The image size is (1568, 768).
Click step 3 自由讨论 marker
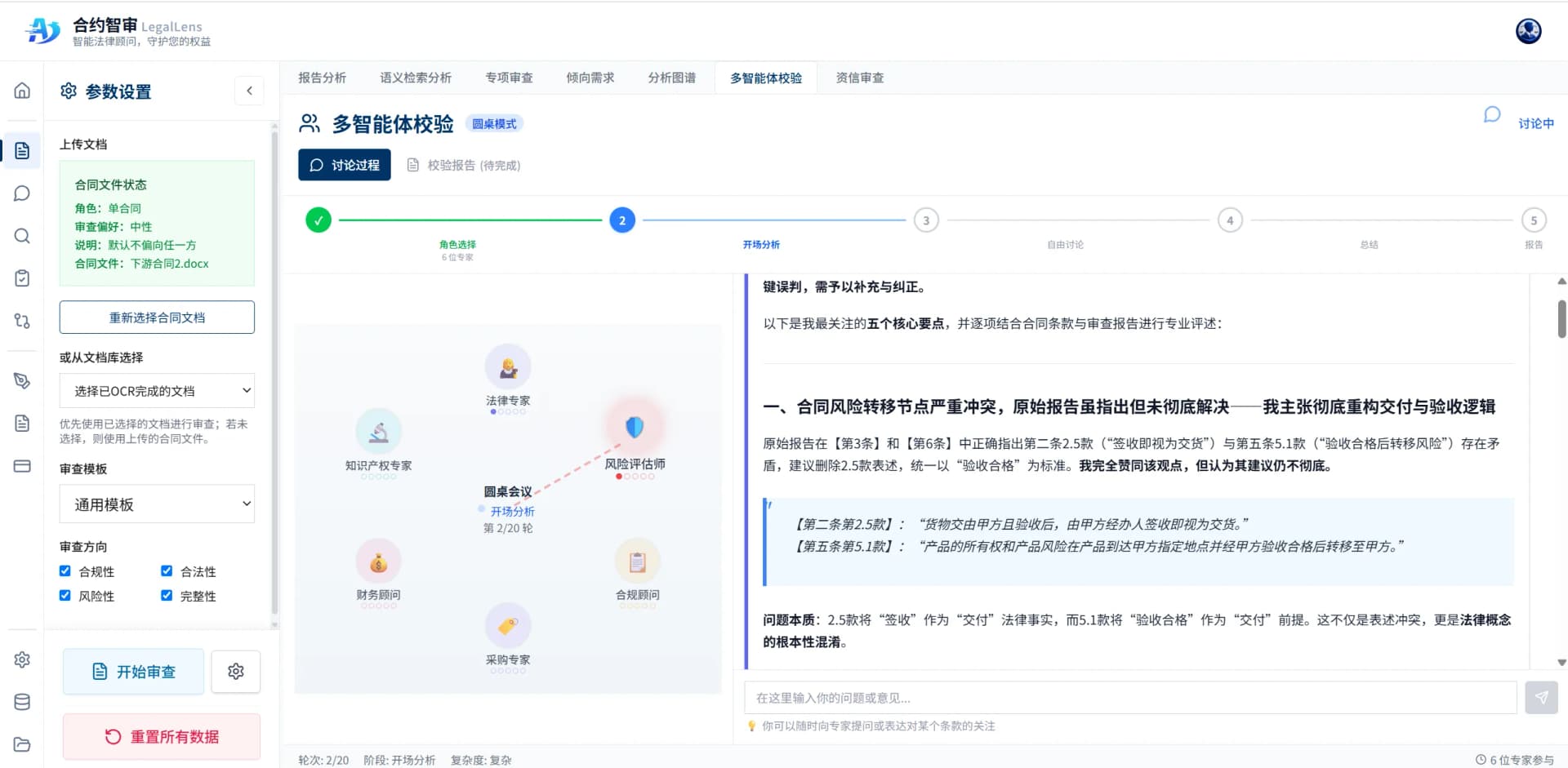tap(926, 220)
